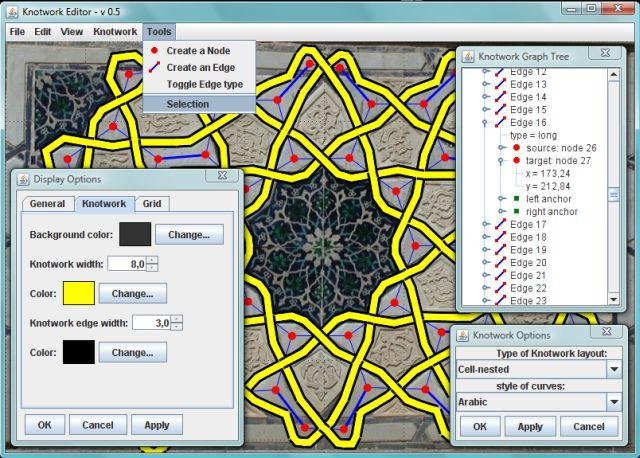Expand left anchor entry

point(501,199)
